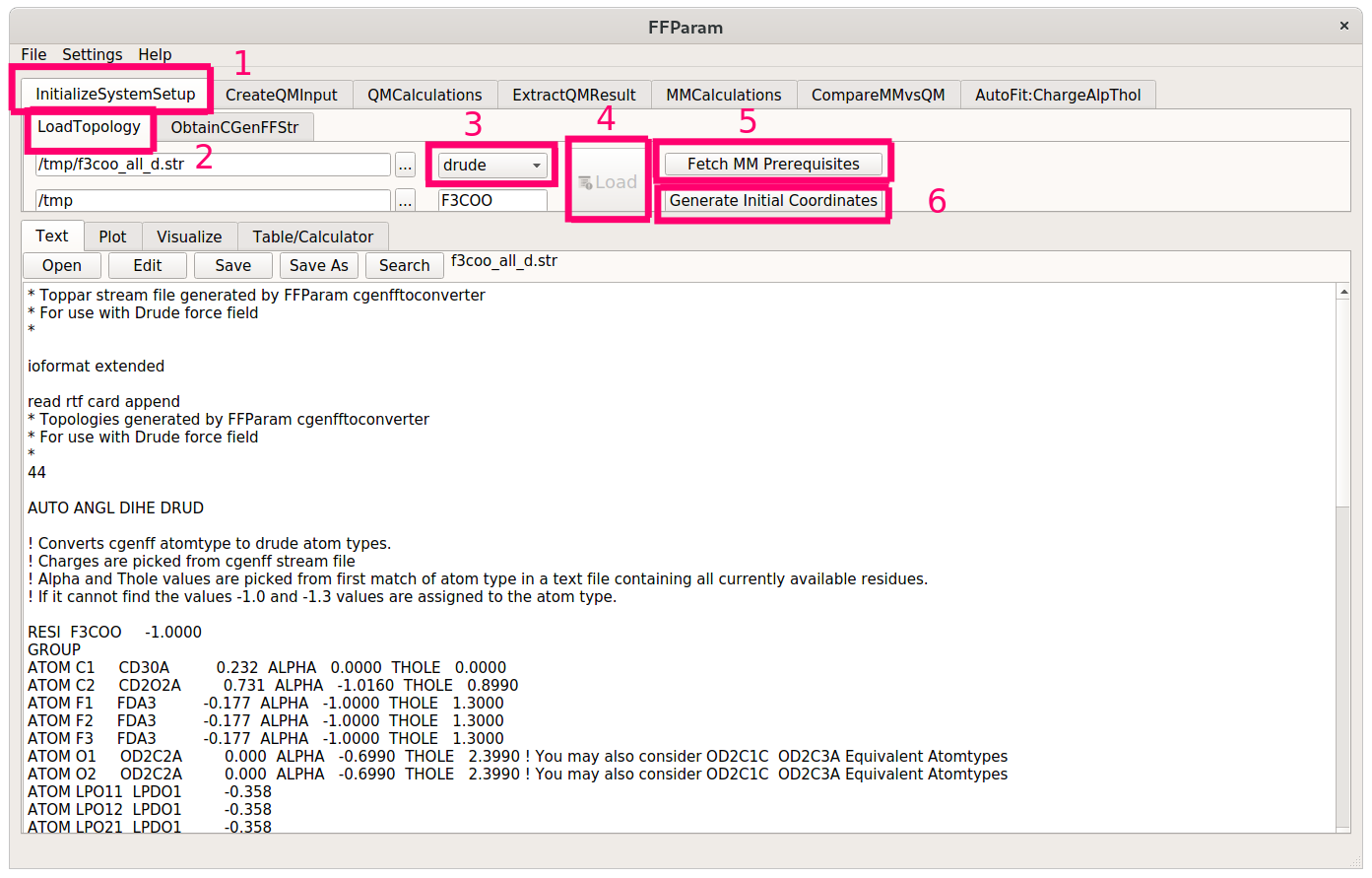
Task: Click the 'Converts cgenff atomtype' comment line
Action: point(210,543)
